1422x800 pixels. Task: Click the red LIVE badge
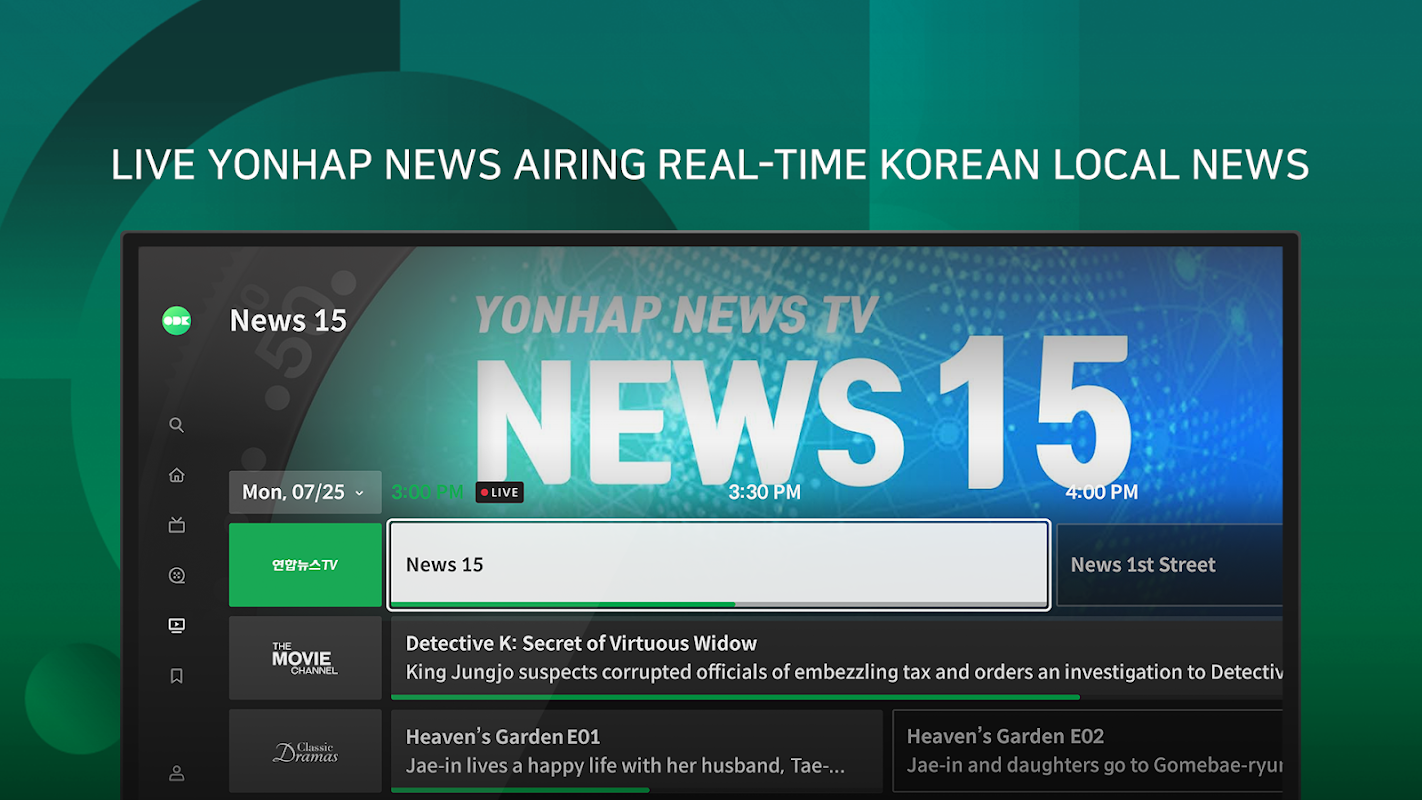[500, 492]
